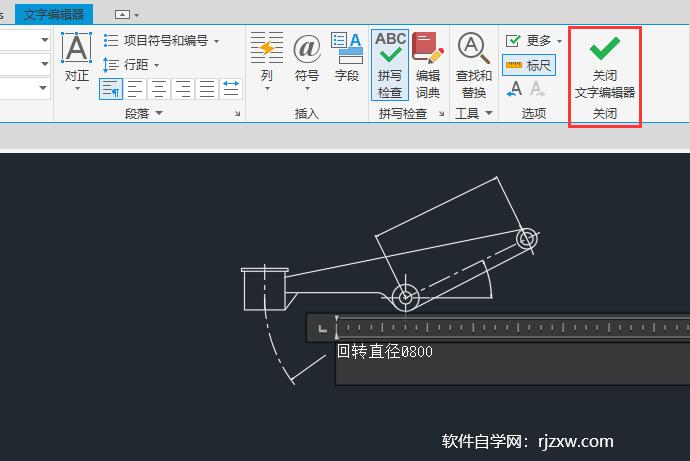Open 查找和替换 find and replace
The height and width of the screenshot is (461, 690).
point(473,65)
